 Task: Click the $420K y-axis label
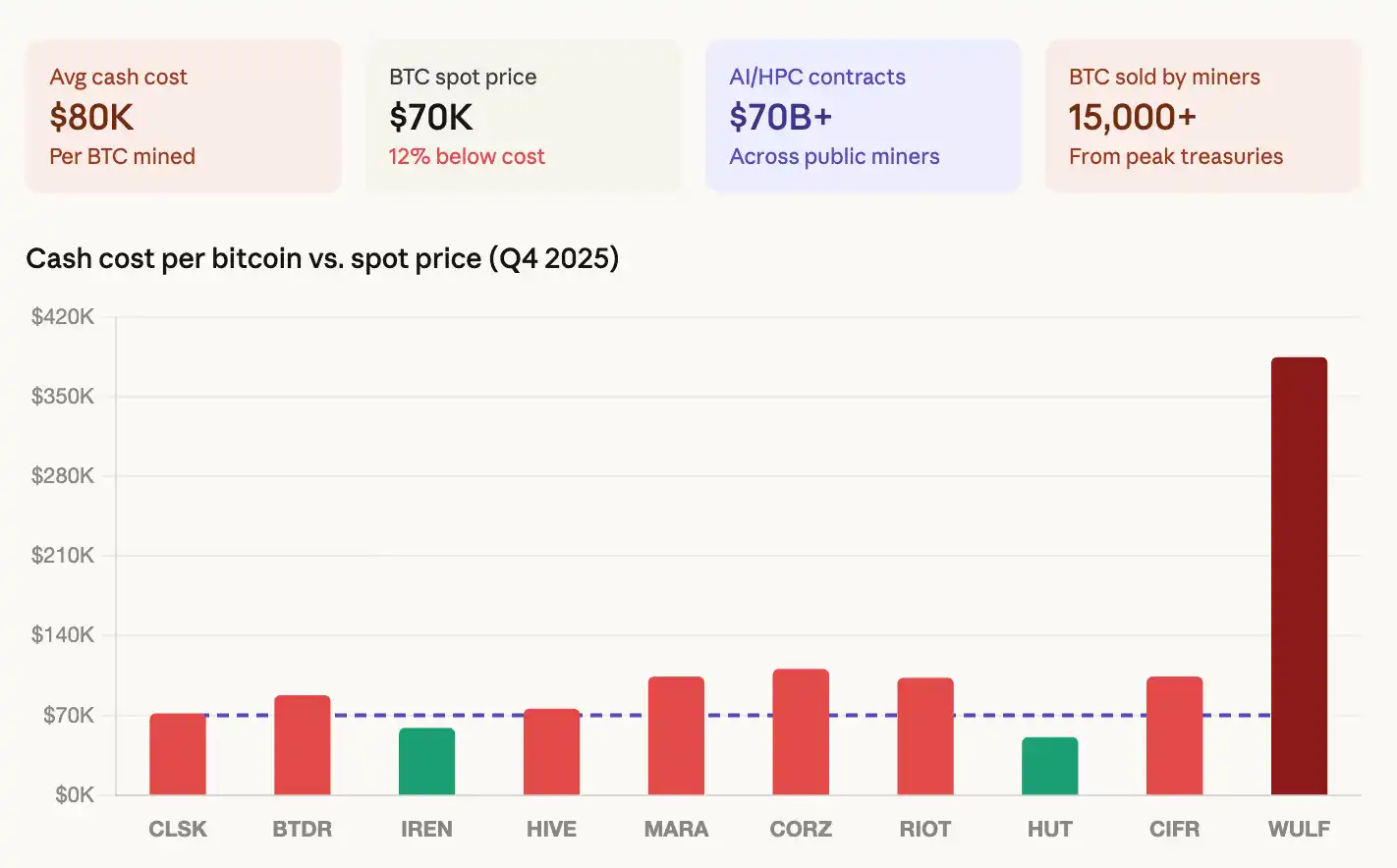tap(63, 316)
